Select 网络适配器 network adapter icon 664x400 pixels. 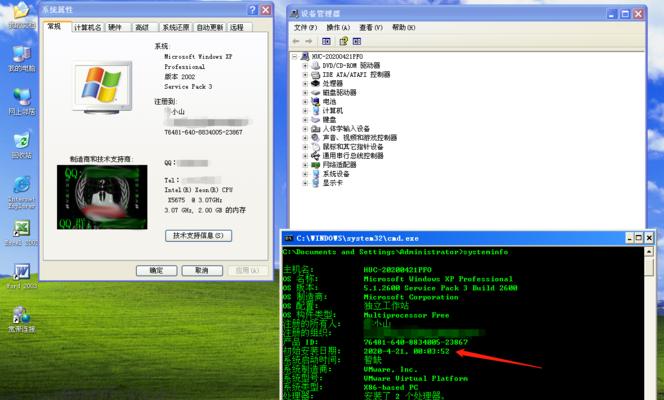click(315, 165)
